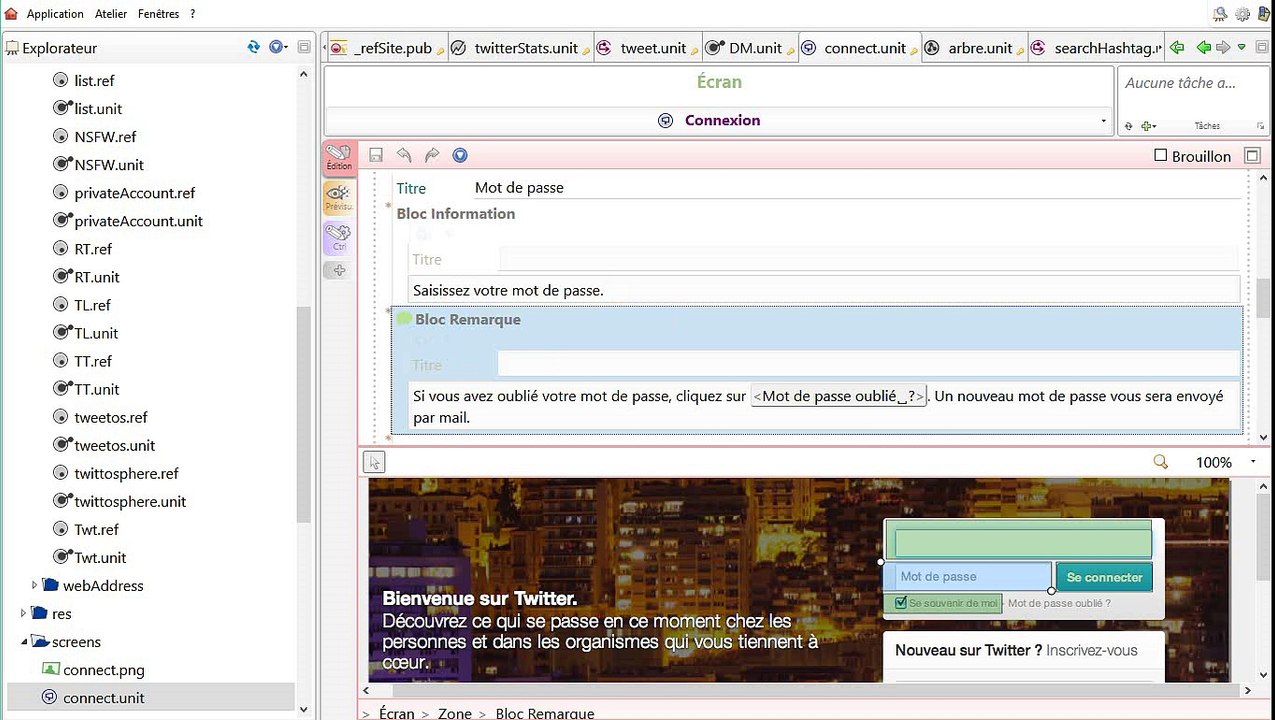Viewport: 1275px width, 720px height.
Task: Click the save icon in the edit toolbar
Action: pos(376,155)
